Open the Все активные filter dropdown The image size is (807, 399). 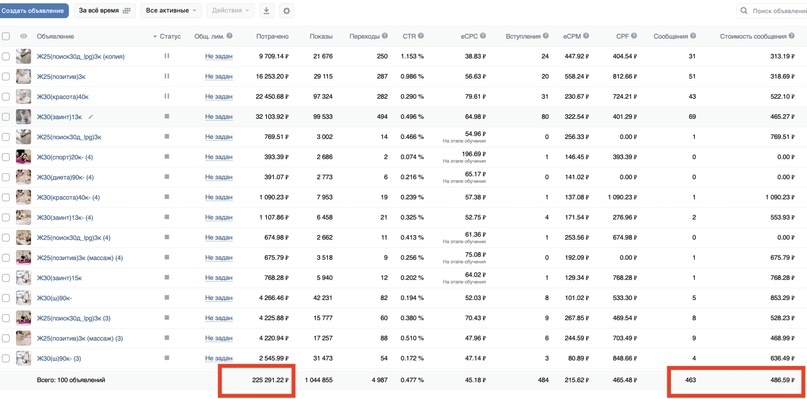click(171, 10)
